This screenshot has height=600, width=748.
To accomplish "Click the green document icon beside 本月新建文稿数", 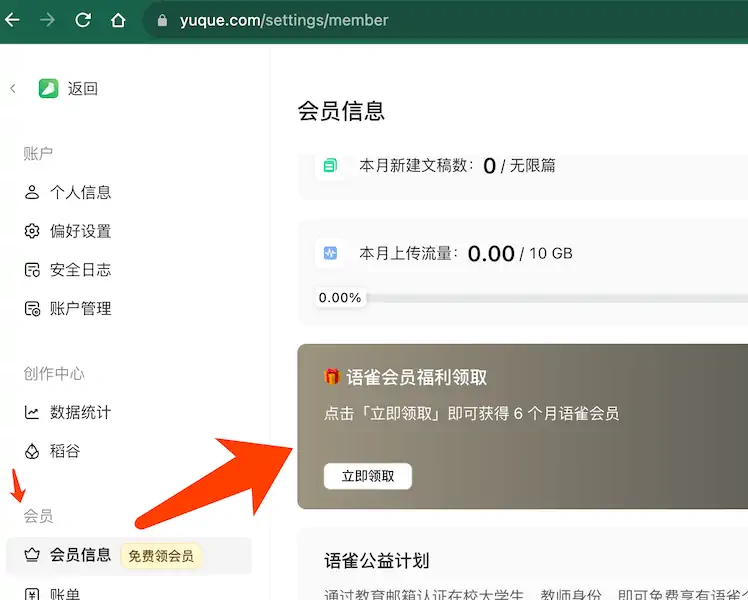I will [x=330, y=166].
